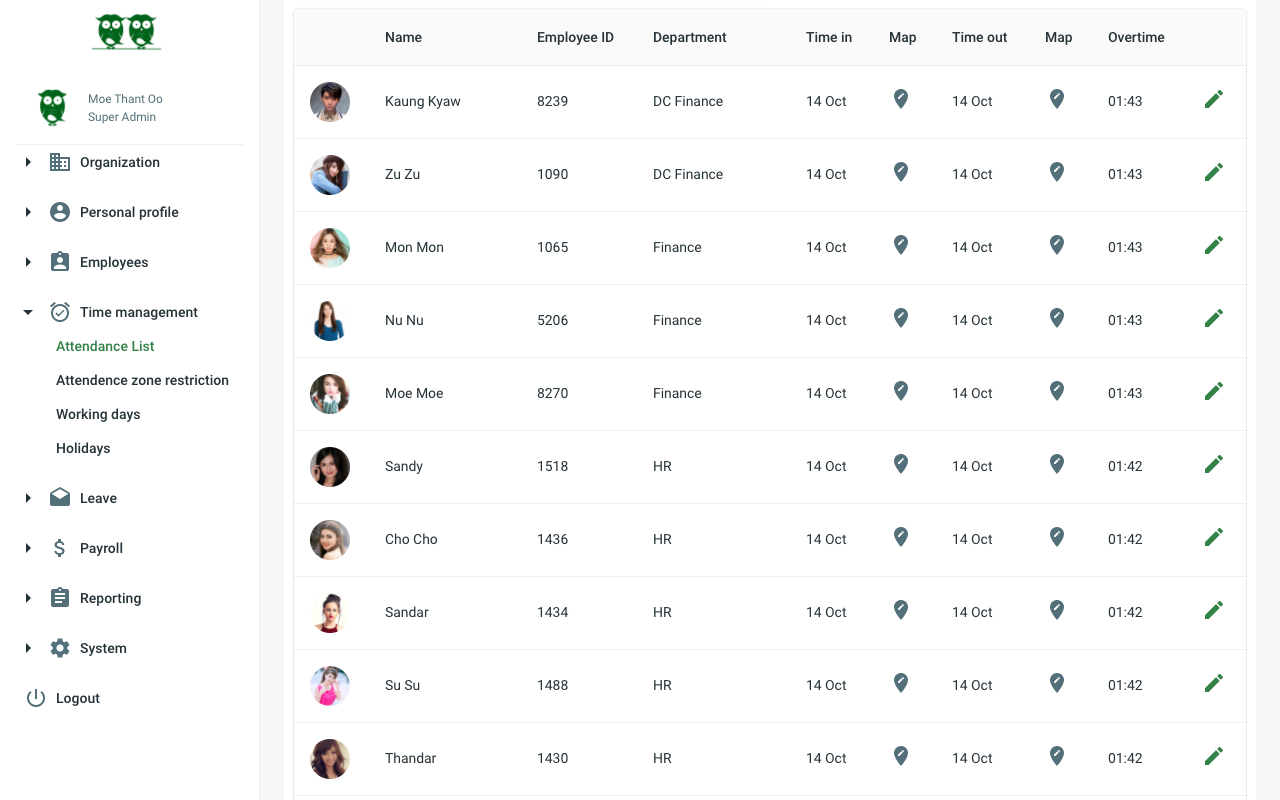Click the Attendance List link
The image size is (1280, 800).
click(x=105, y=346)
